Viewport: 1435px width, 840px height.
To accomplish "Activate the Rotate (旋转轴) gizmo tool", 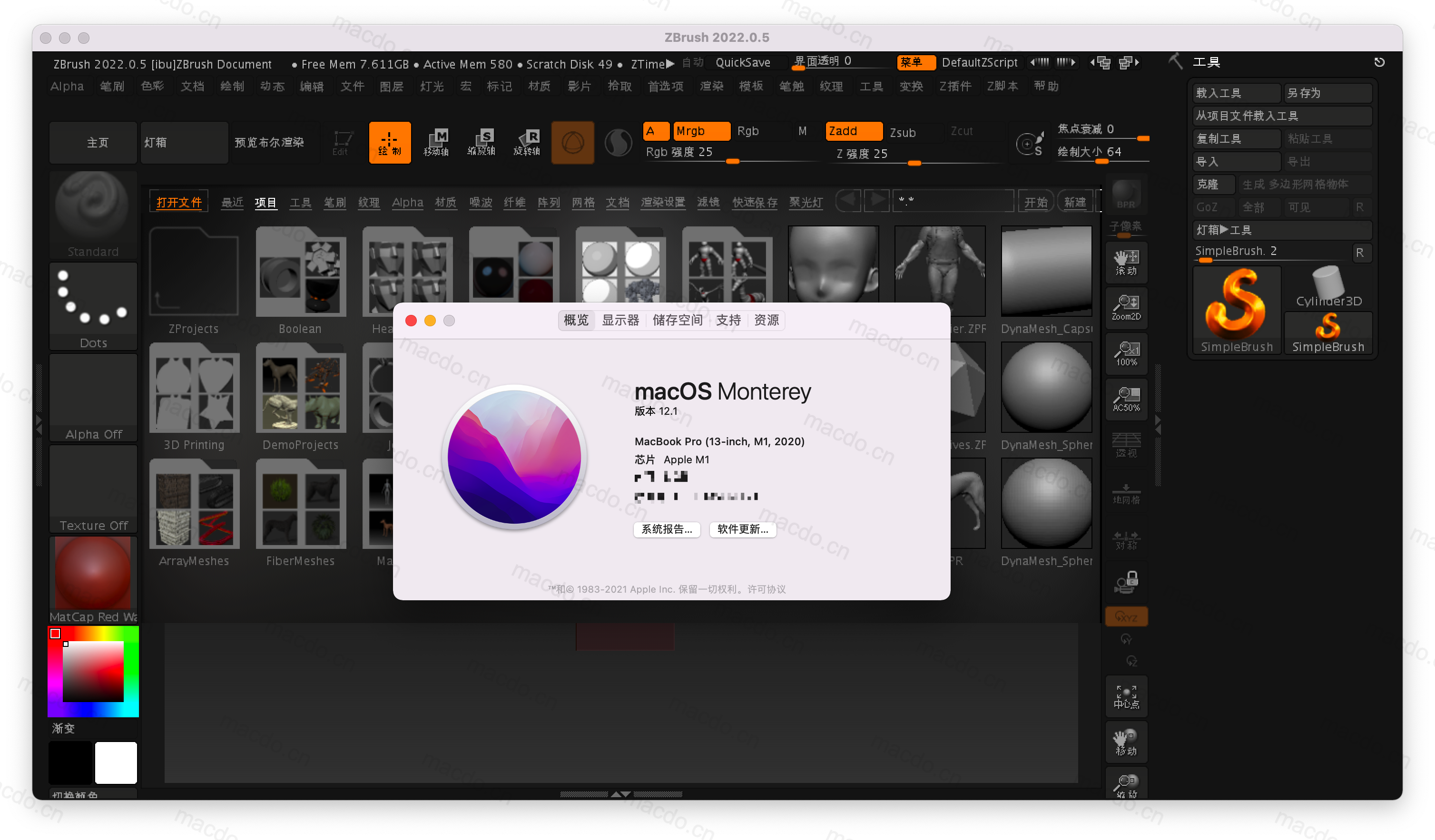I will [x=527, y=142].
